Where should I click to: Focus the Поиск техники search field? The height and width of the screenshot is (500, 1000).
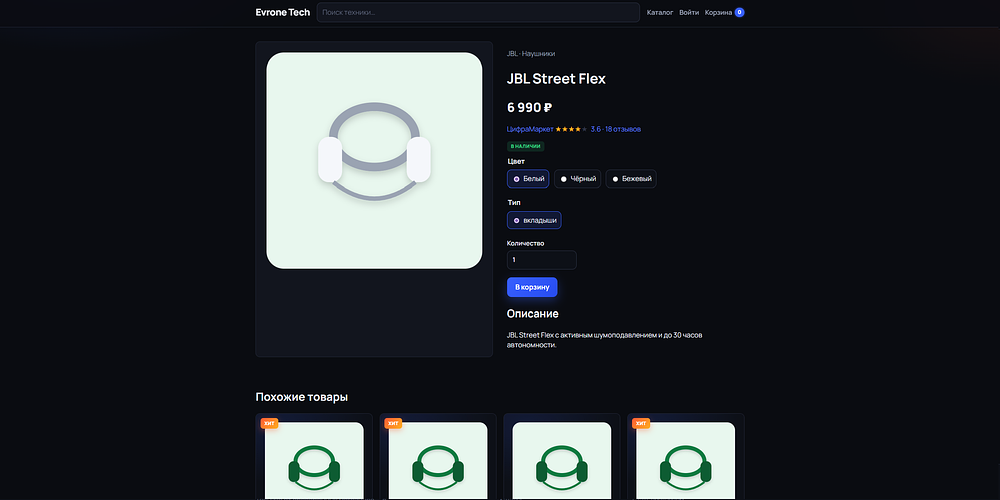(478, 12)
